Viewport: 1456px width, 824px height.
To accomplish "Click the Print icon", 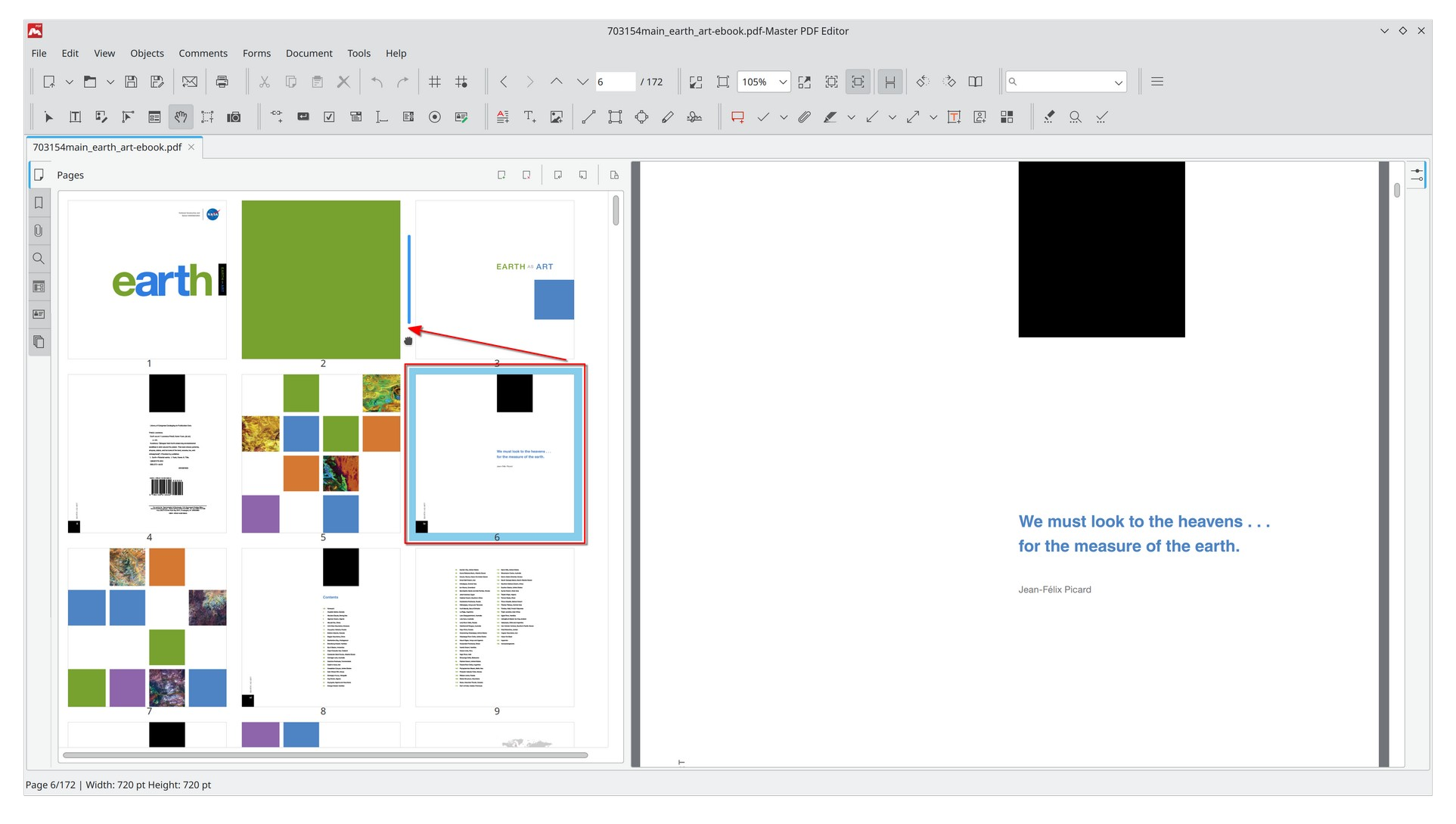I will tap(222, 82).
